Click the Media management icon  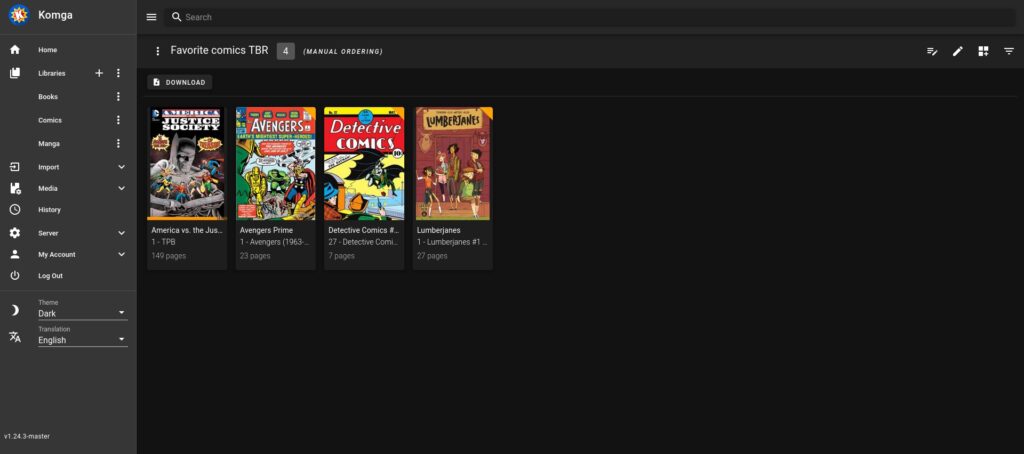coord(15,188)
